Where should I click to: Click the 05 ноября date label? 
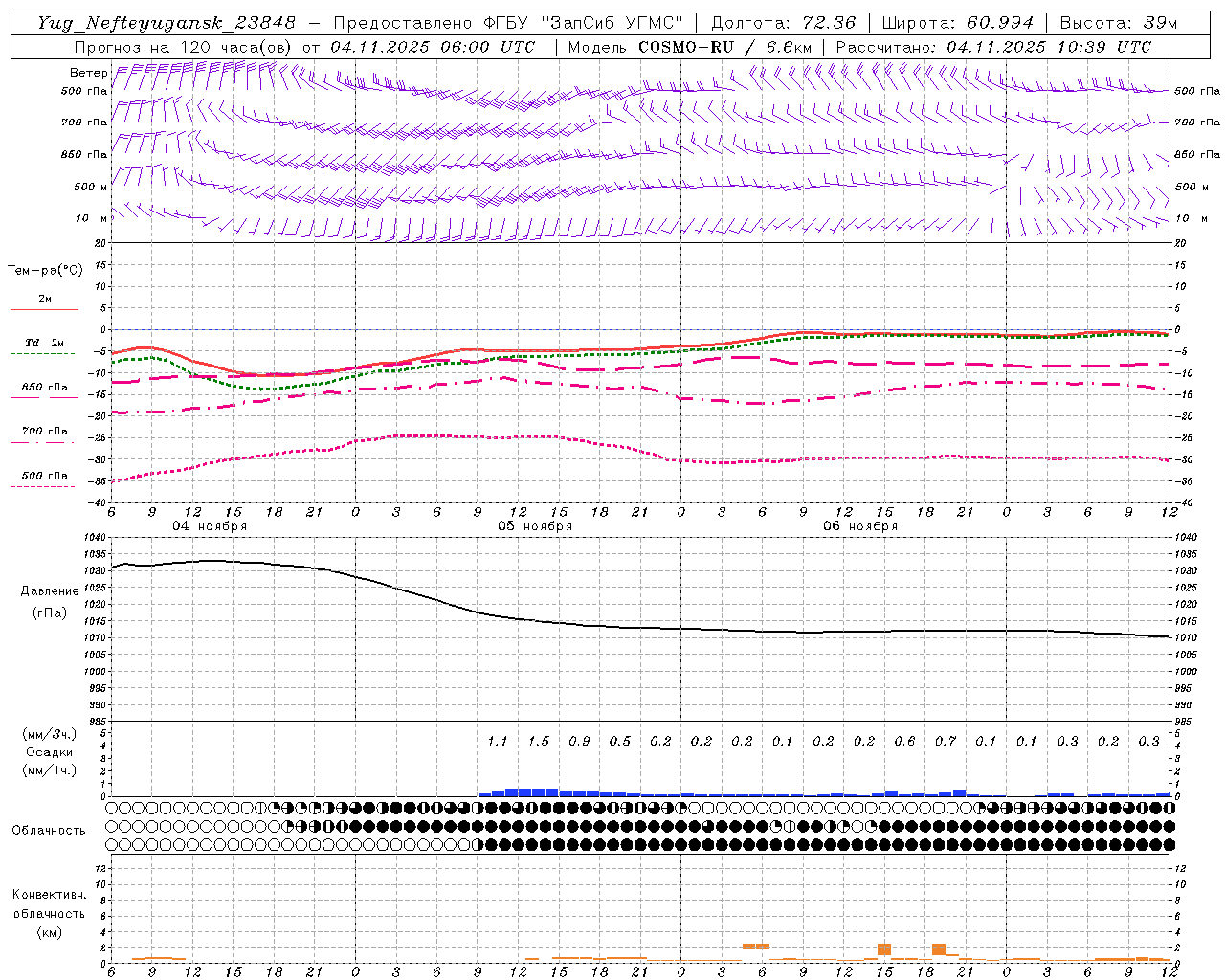[x=535, y=526]
